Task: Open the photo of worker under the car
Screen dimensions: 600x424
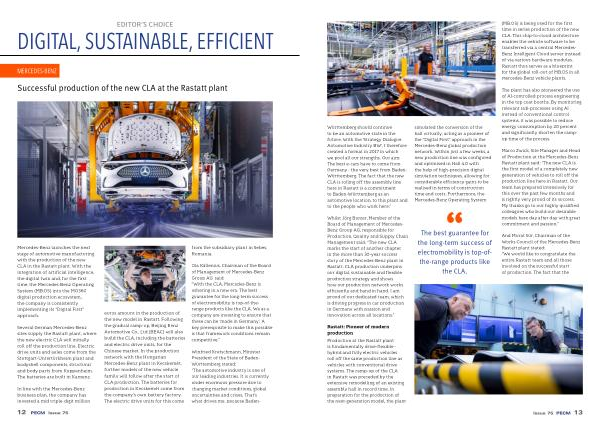Action: [145, 274]
